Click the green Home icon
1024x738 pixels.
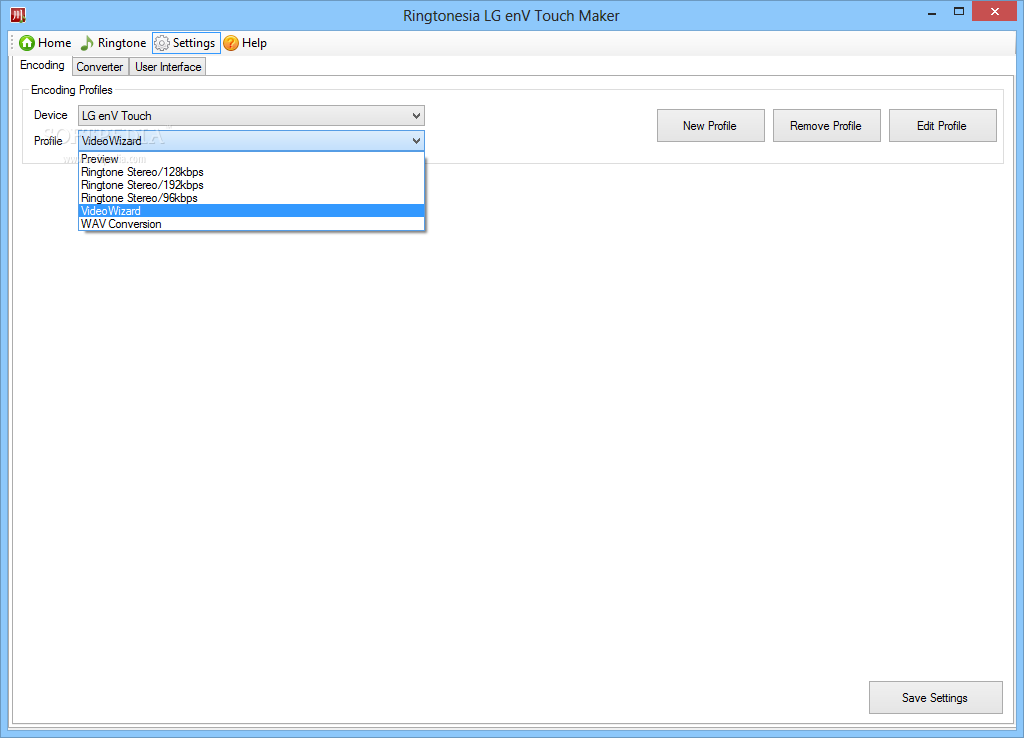pyautogui.click(x=27, y=43)
